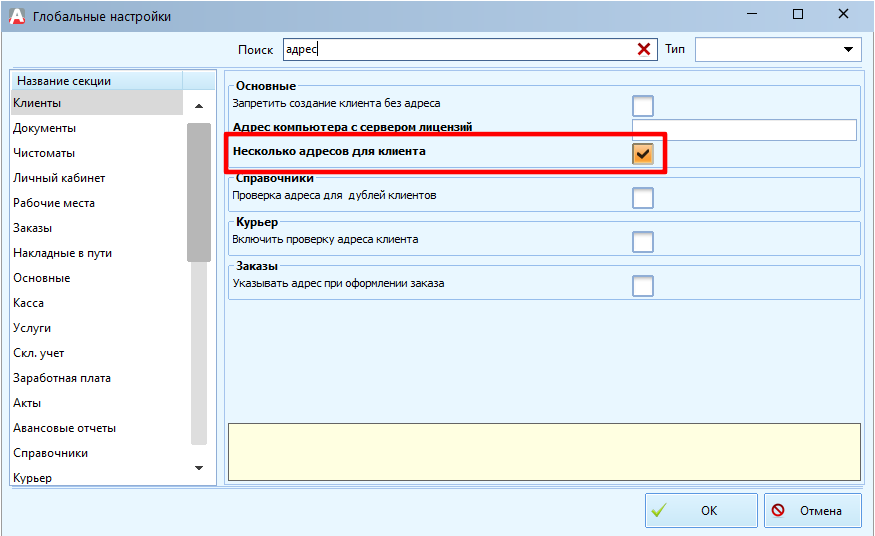This screenshot has height=536, width=875.
Task: Click the application logo in title bar
Action: 16,16
